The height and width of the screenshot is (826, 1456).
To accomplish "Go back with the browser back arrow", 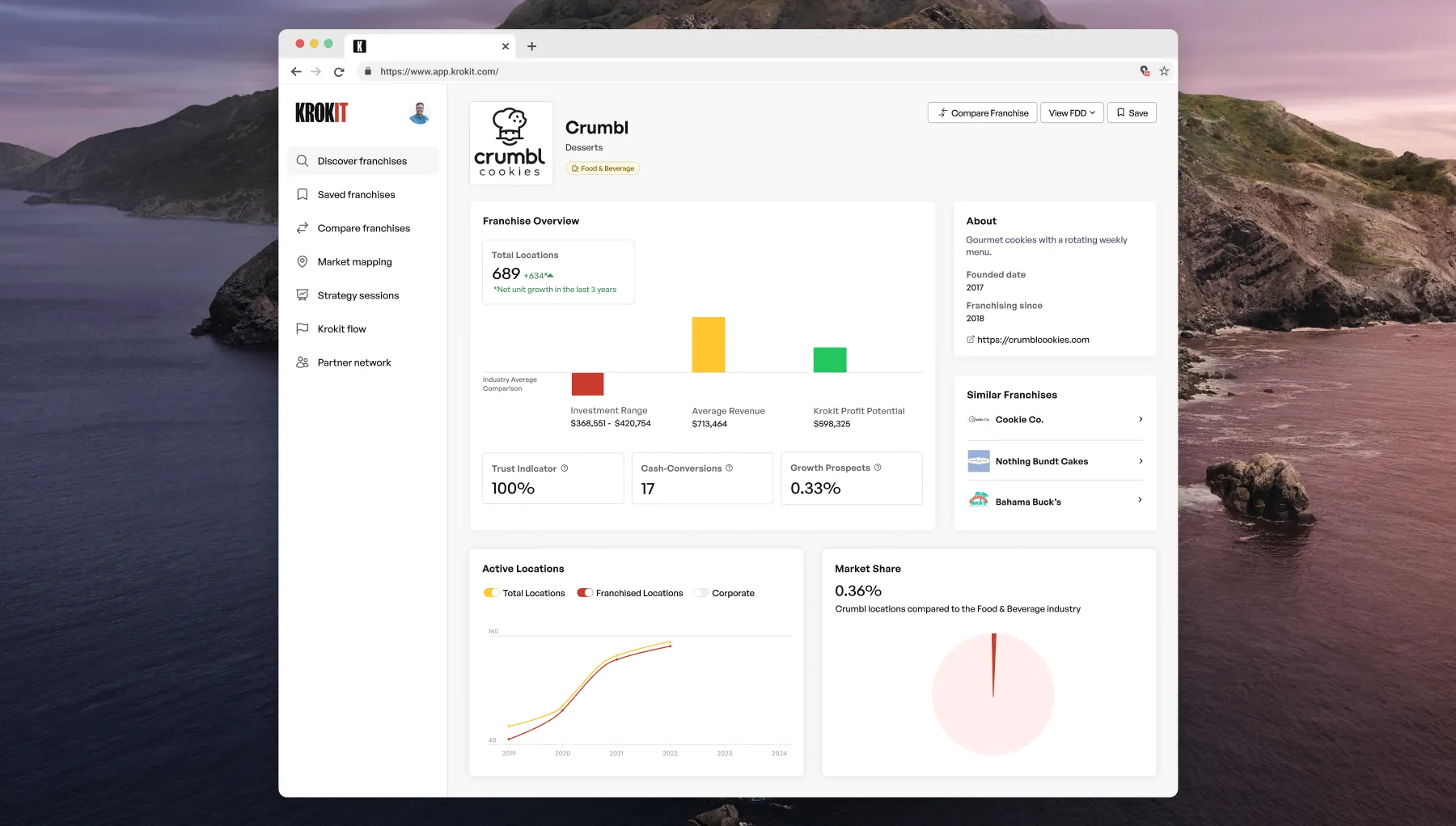I will [296, 71].
